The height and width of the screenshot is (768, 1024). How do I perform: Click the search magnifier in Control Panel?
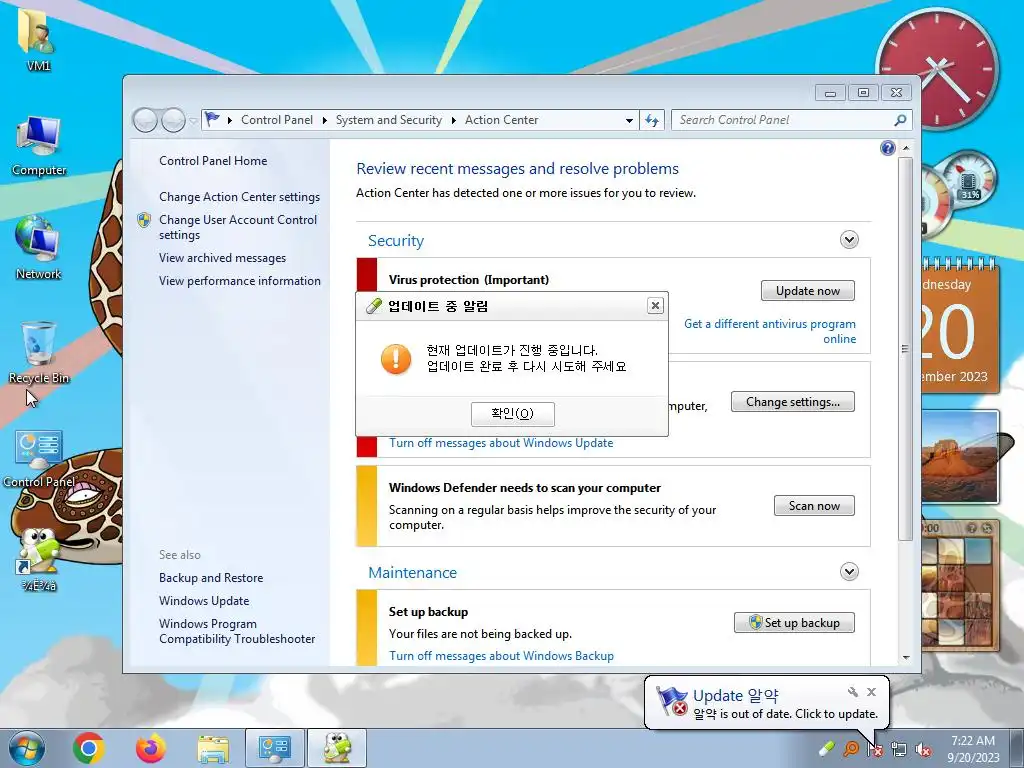point(900,120)
